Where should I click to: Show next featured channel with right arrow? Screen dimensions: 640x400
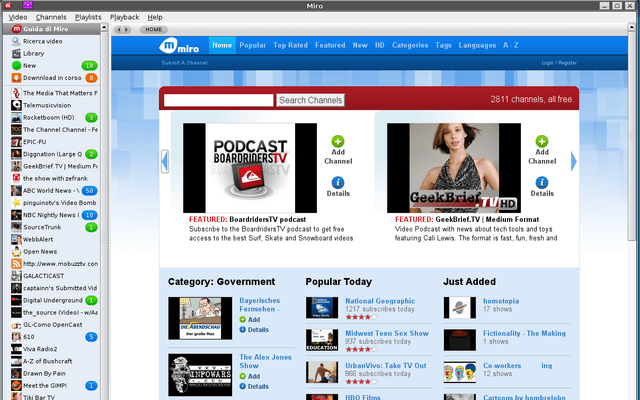point(573,162)
